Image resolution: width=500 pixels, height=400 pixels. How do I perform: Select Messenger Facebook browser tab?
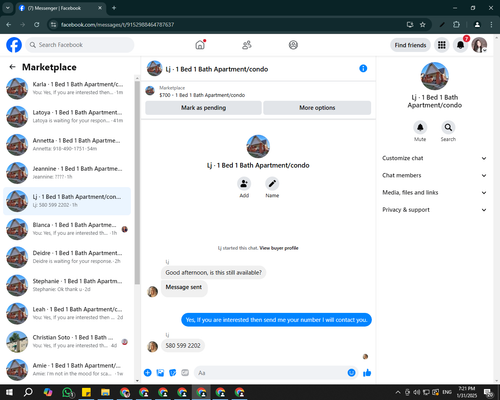60,8
